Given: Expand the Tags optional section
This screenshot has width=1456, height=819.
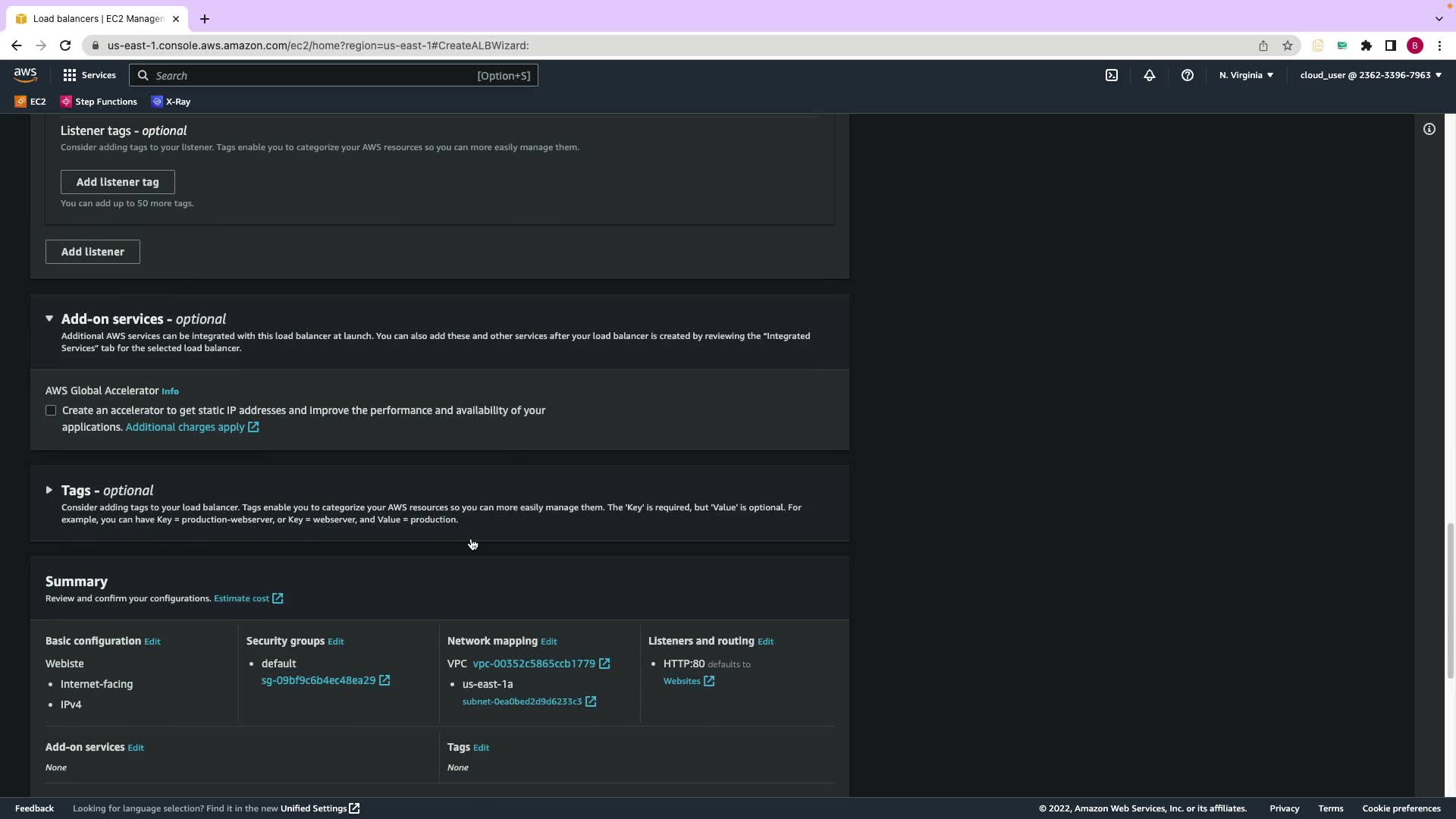Looking at the screenshot, I should pyautogui.click(x=49, y=491).
